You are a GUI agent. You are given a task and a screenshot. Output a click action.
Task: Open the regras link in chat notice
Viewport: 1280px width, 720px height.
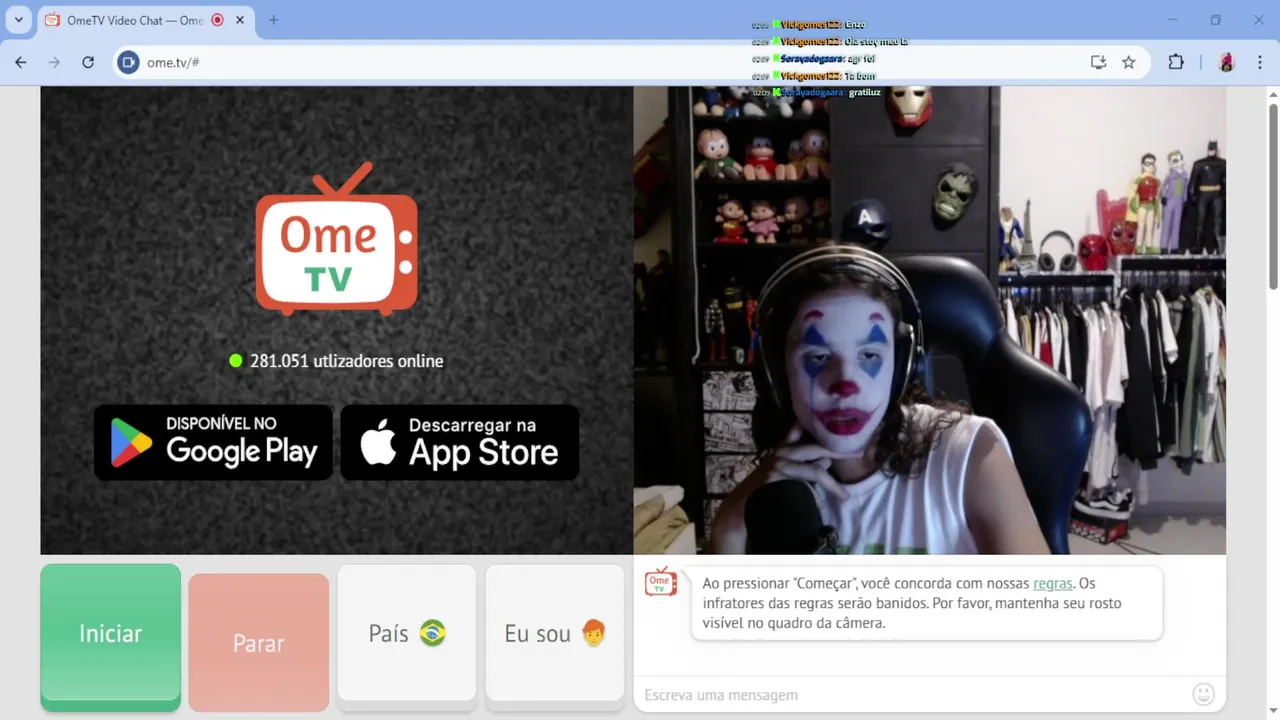coord(1053,583)
